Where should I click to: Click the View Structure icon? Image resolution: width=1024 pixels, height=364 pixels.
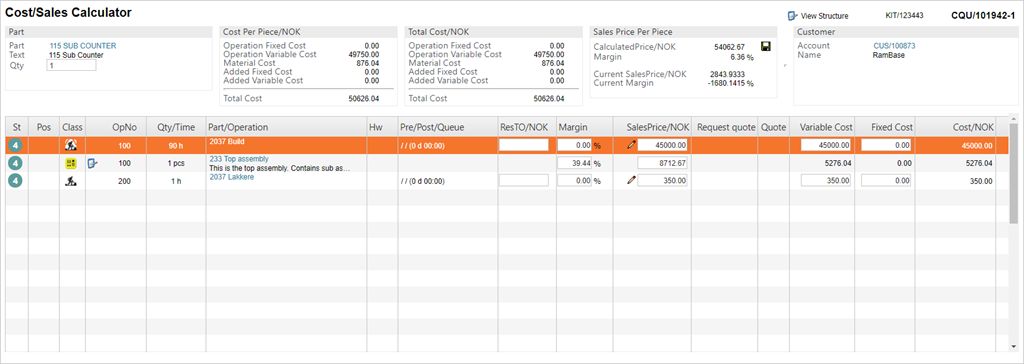[793, 16]
